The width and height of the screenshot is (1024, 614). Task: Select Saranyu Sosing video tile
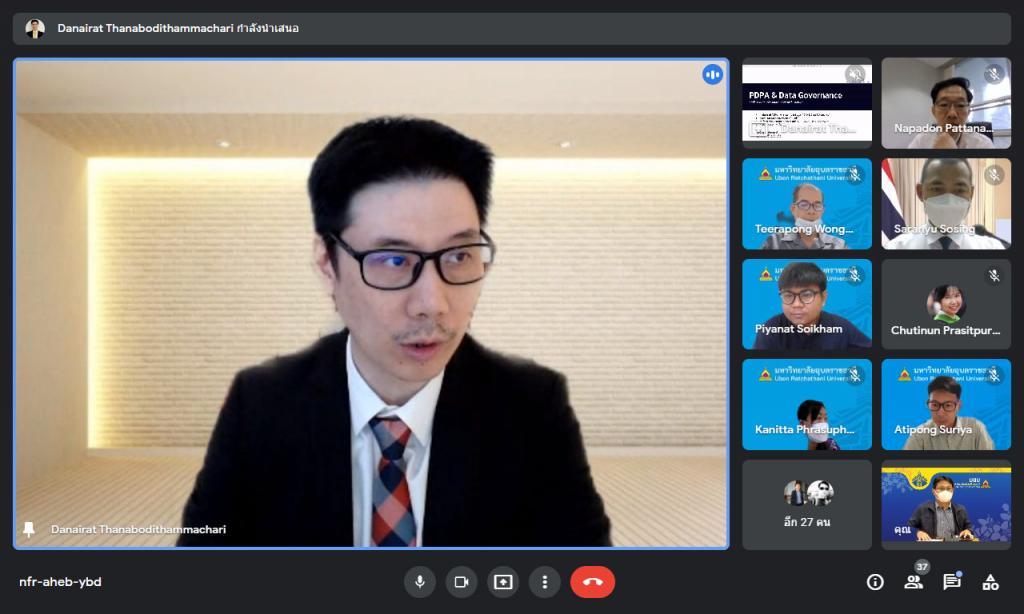[x=945, y=203]
